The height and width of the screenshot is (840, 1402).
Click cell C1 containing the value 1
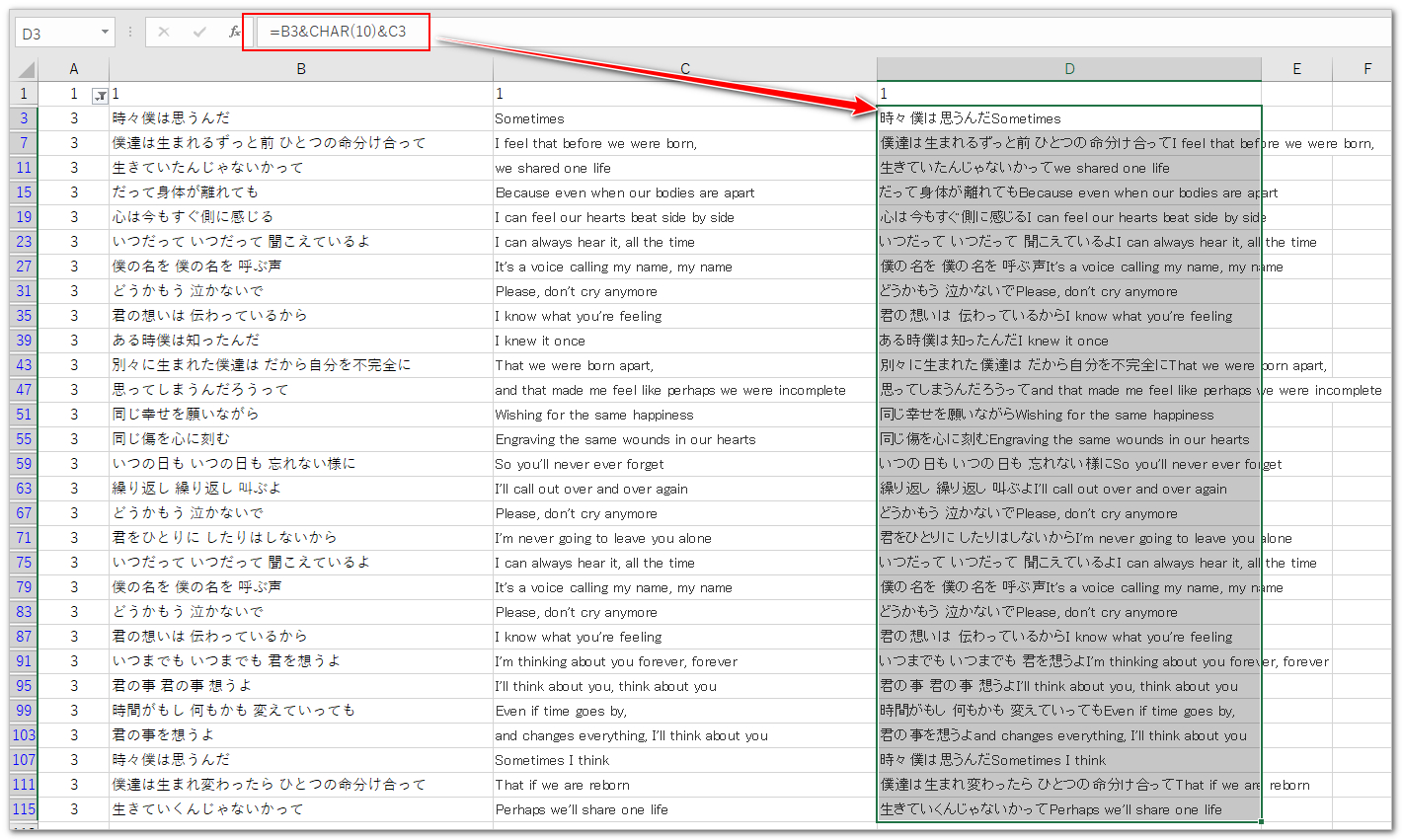(x=685, y=94)
